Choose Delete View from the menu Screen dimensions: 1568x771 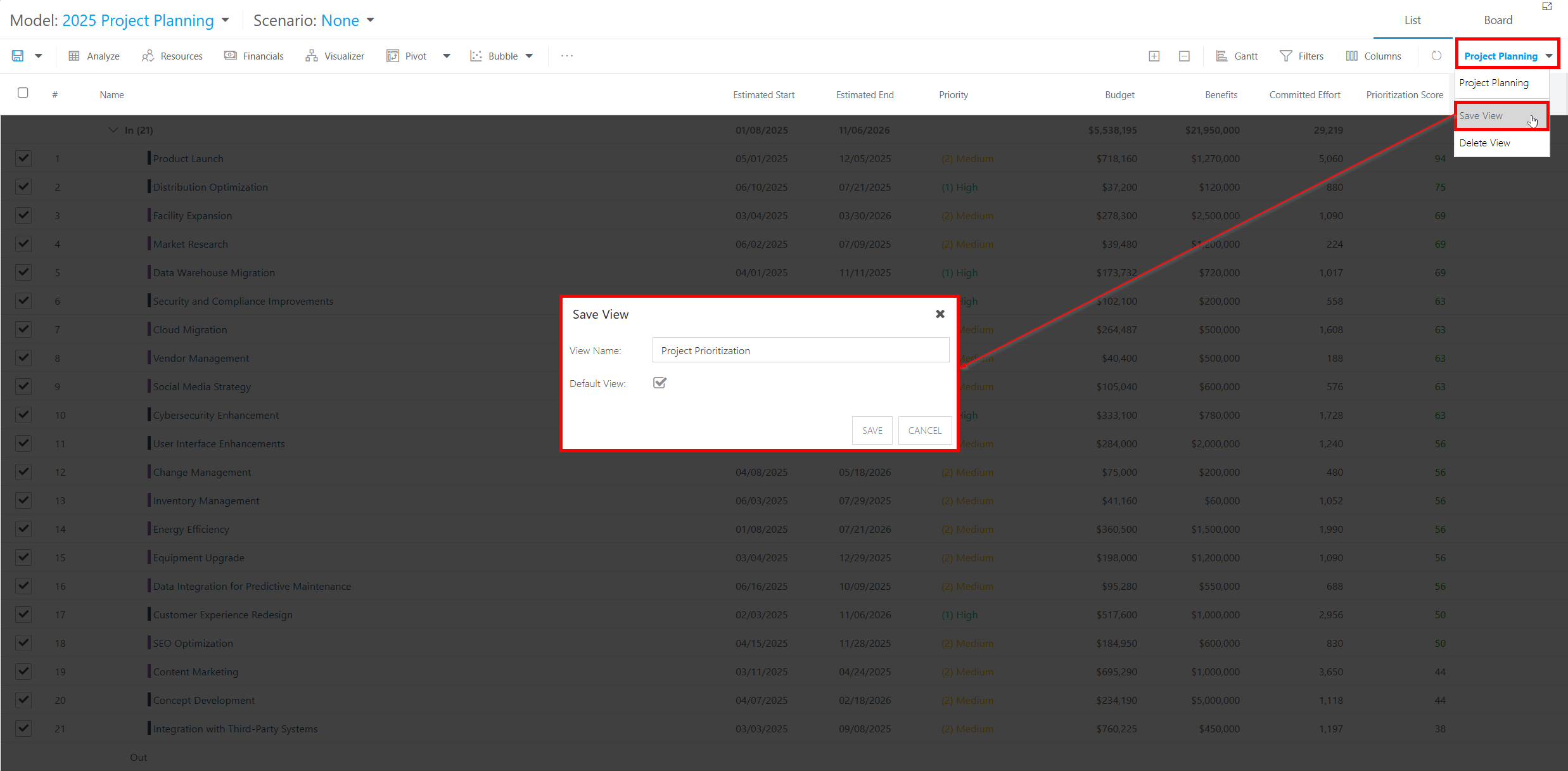click(x=1501, y=143)
